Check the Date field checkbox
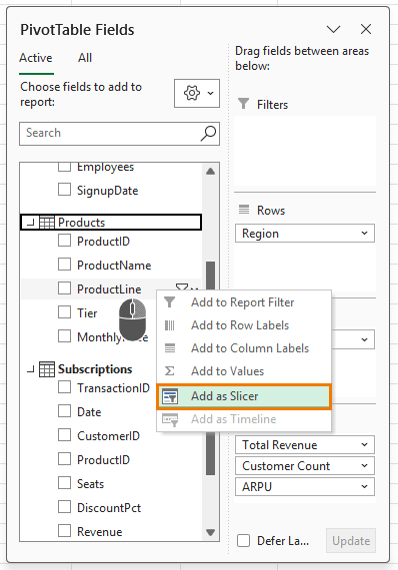The image size is (398, 570). pos(64,411)
